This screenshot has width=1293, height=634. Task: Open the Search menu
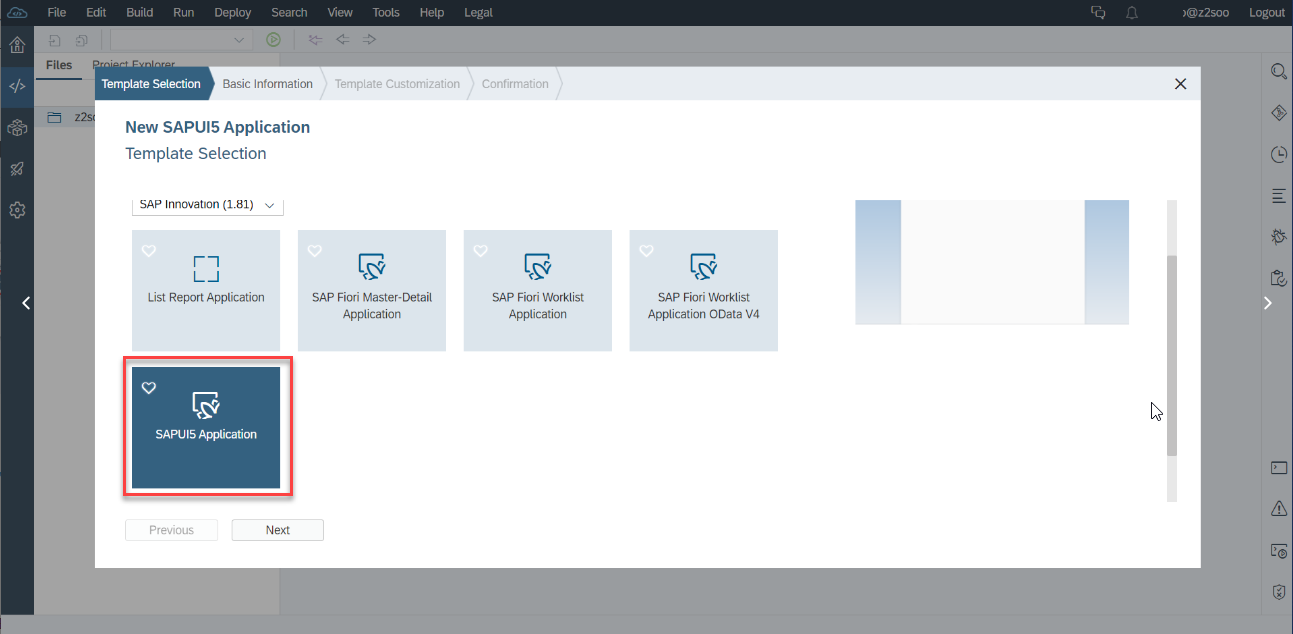(x=289, y=13)
